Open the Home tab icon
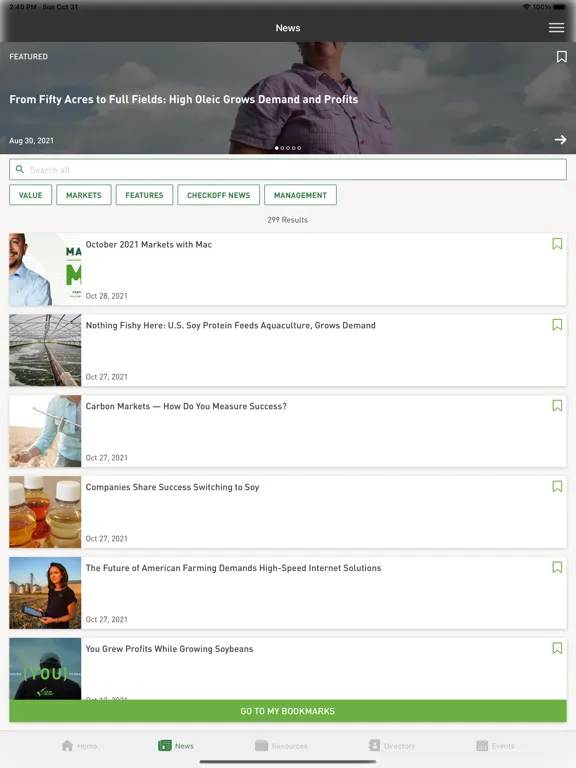Image resolution: width=576 pixels, height=768 pixels. pyautogui.click(x=68, y=745)
